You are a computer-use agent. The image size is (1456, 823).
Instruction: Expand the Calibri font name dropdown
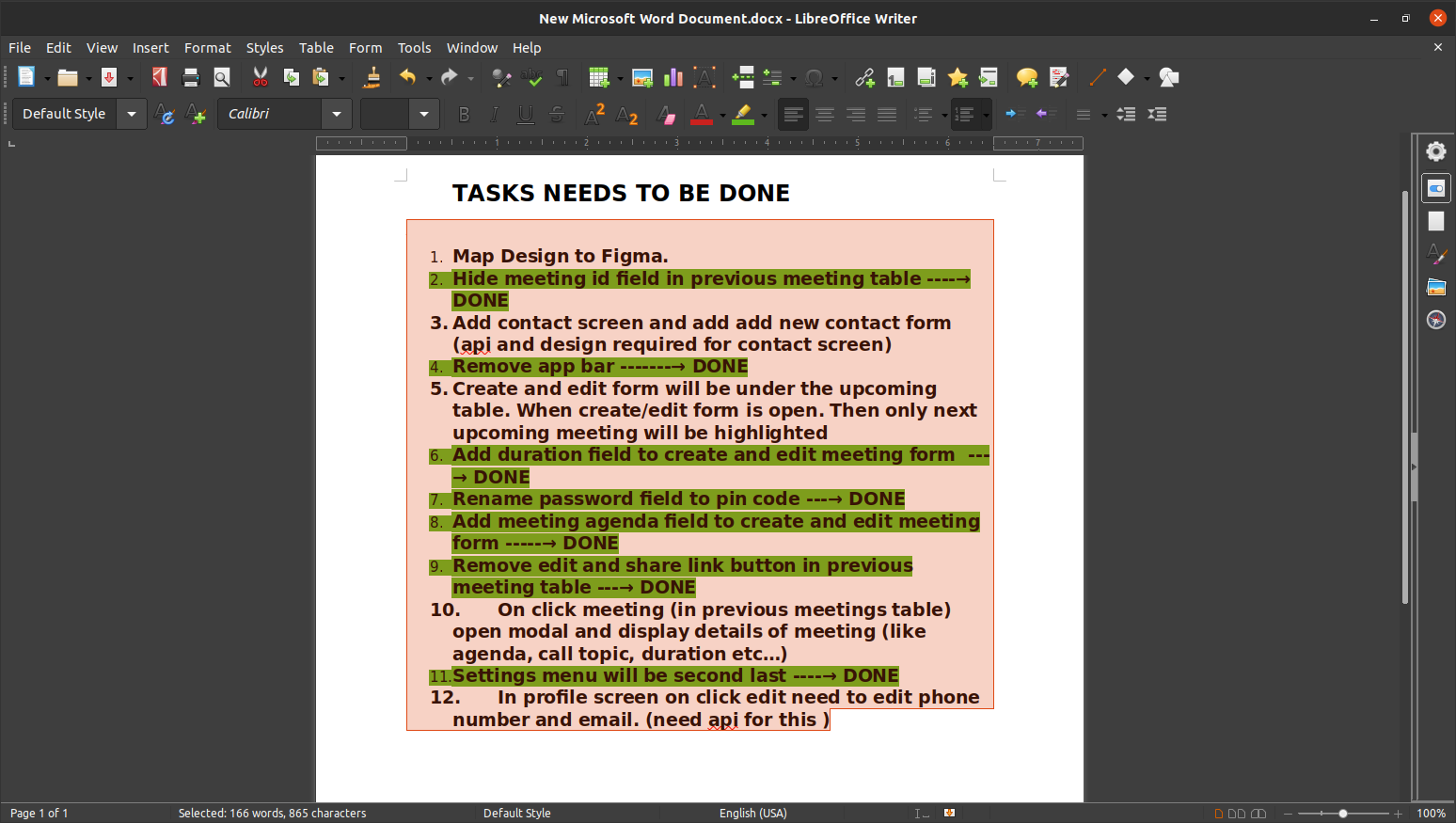(x=337, y=114)
